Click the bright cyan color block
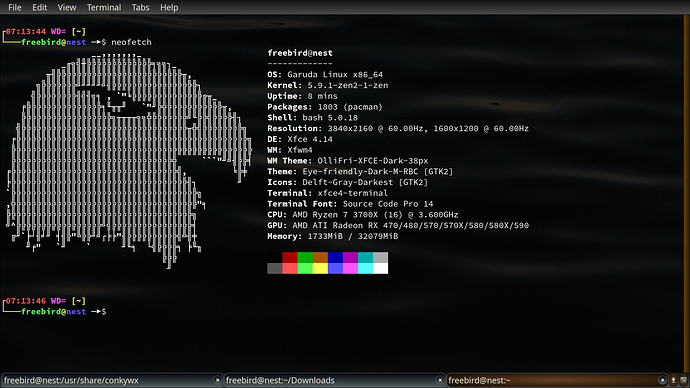Image resolution: width=690 pixels, height=388 pixels. point(365,268)
